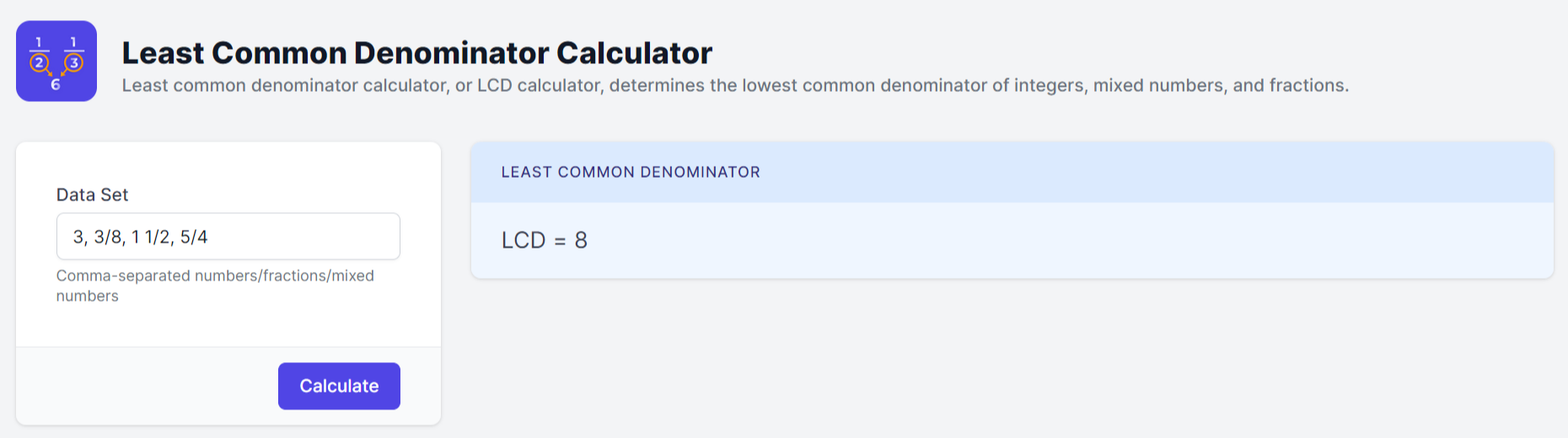1568x438 pixels.
Task: Click the LCD calculator logo icon
Action: click(56, 61)
